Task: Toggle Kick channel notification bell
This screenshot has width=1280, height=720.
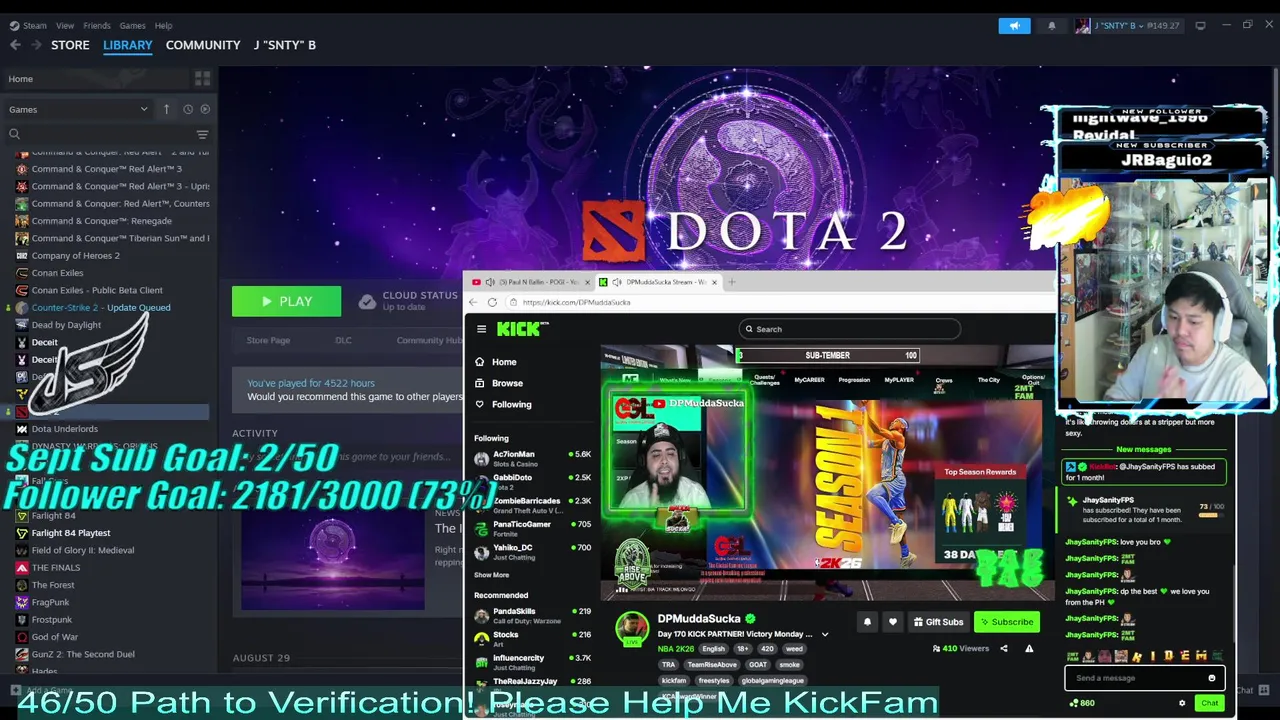Action: click(867, 622)
